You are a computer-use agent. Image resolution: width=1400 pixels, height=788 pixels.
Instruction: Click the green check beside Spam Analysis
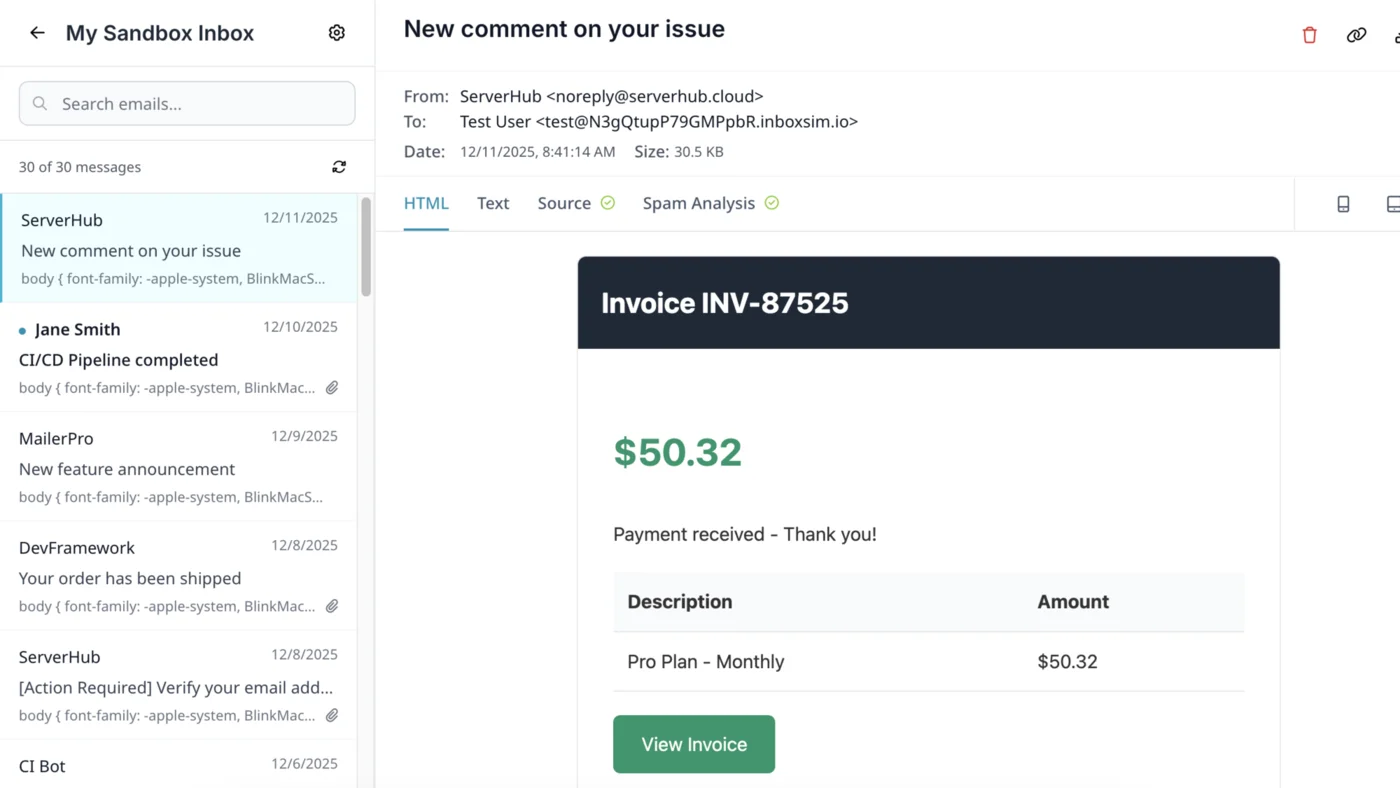point(771,202)
